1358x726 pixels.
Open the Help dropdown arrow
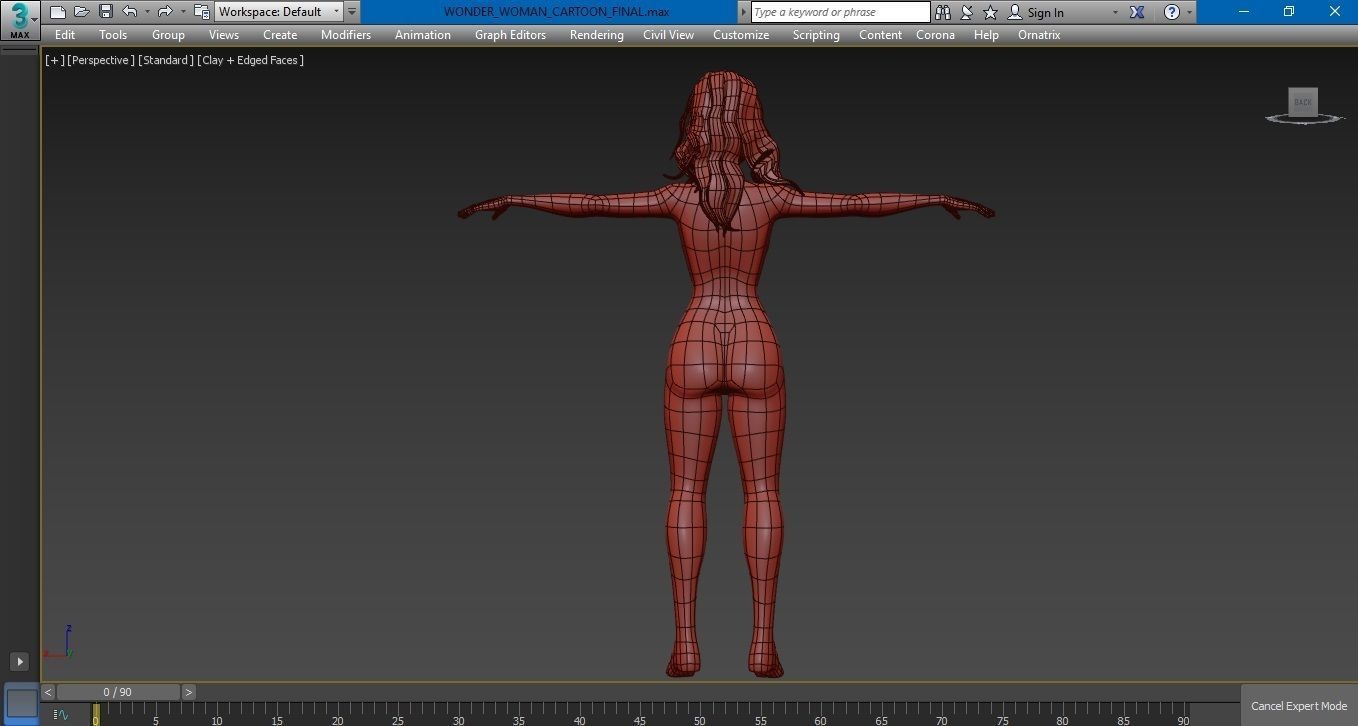point(1189,13)
